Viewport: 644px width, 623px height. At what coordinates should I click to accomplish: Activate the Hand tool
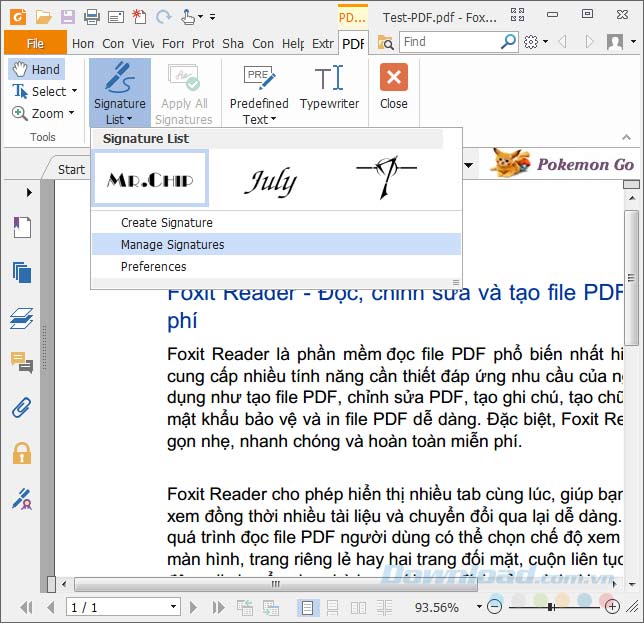(36, 69)
